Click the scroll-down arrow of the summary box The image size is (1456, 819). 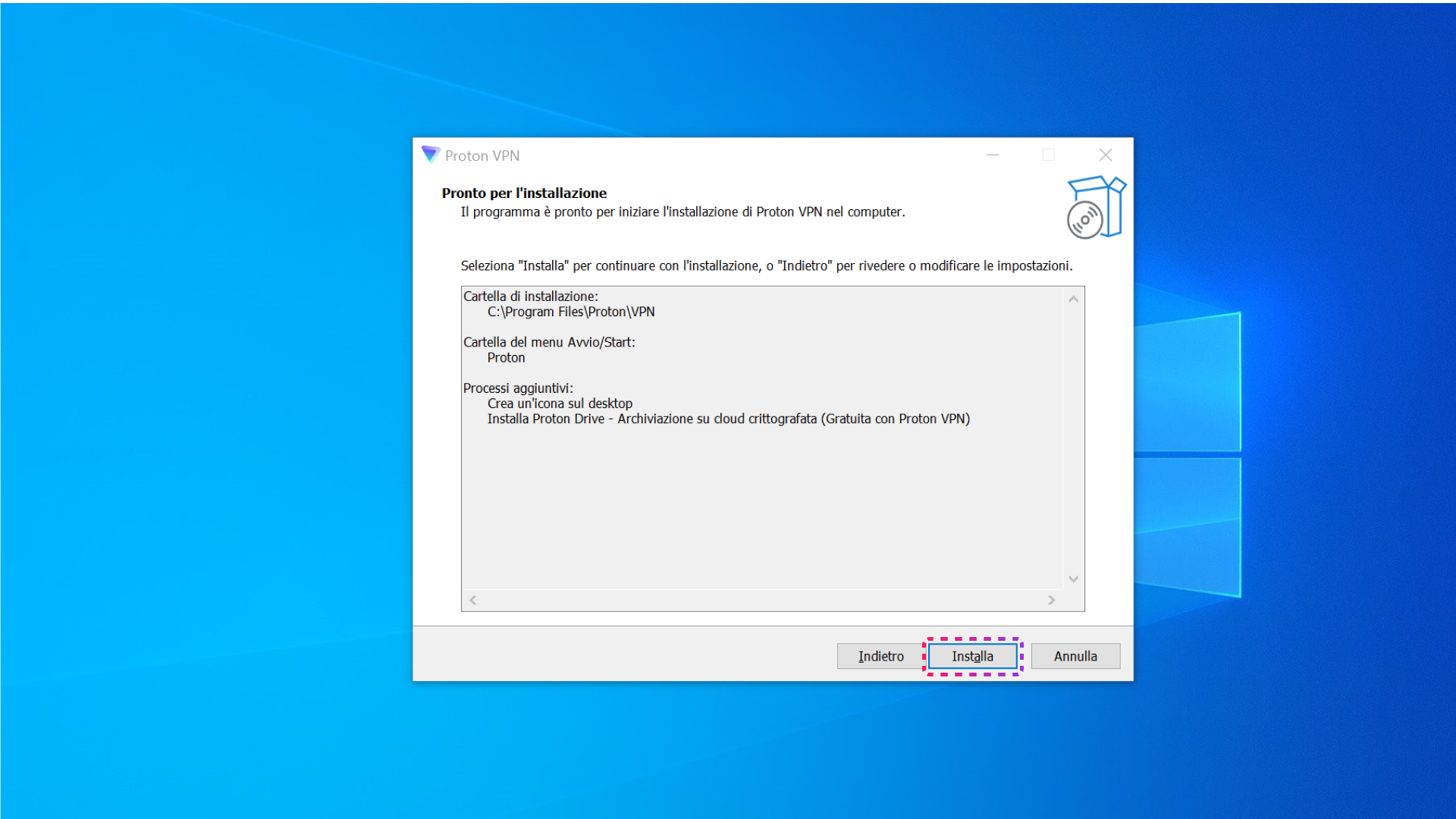tap(1073, 578)
